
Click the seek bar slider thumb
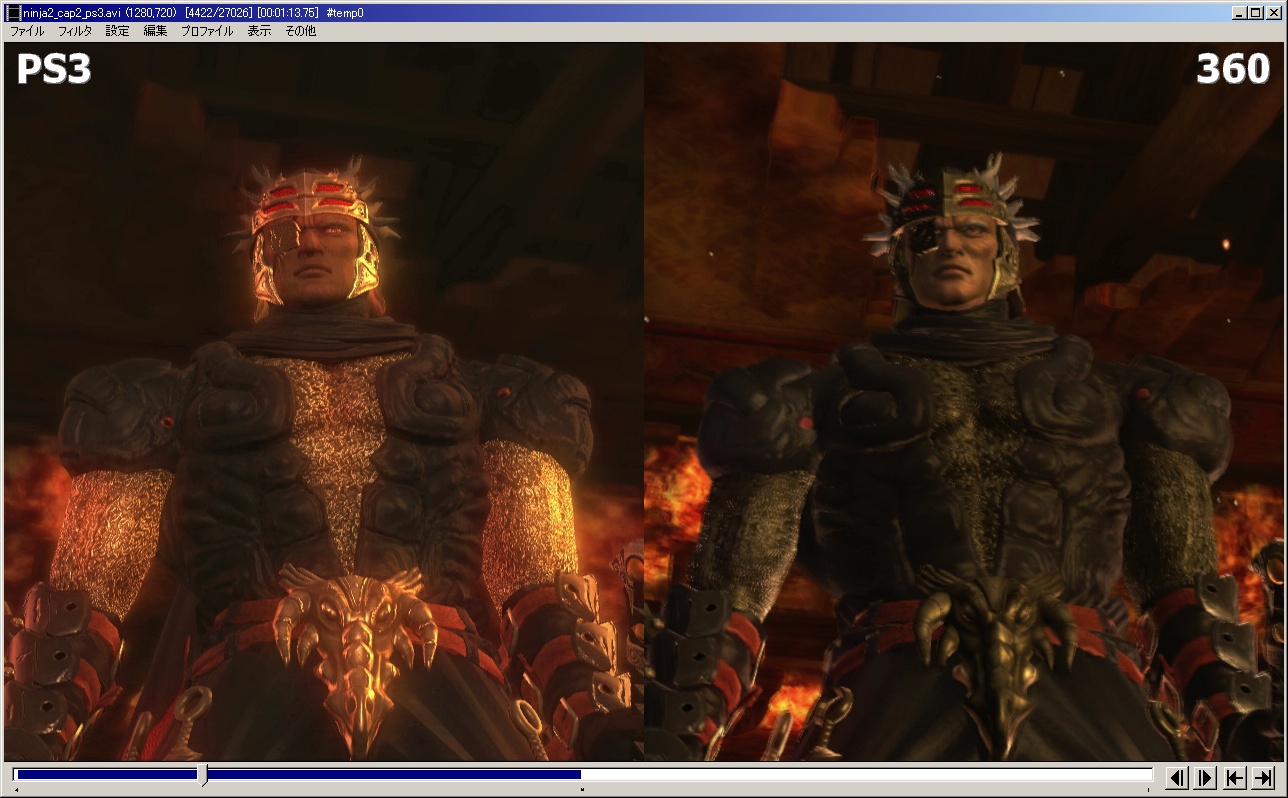coord(204,775)
